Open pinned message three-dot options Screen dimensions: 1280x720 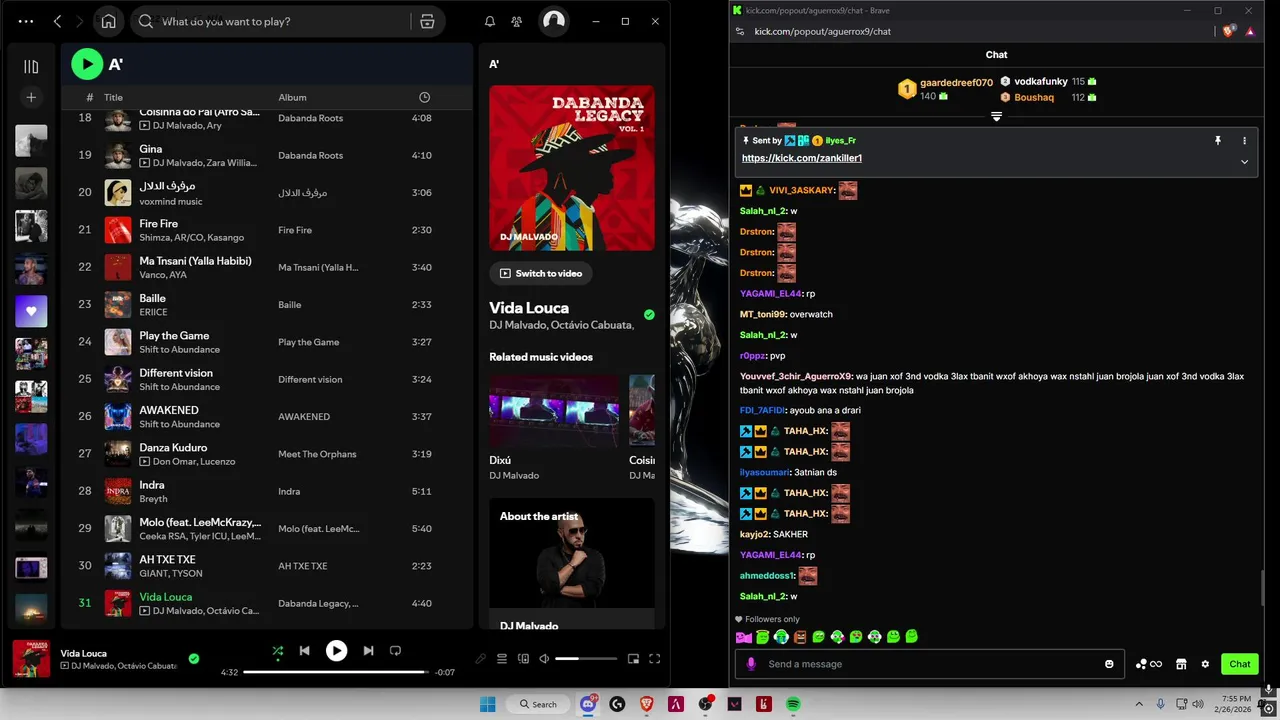click(x=1244, y=141)
